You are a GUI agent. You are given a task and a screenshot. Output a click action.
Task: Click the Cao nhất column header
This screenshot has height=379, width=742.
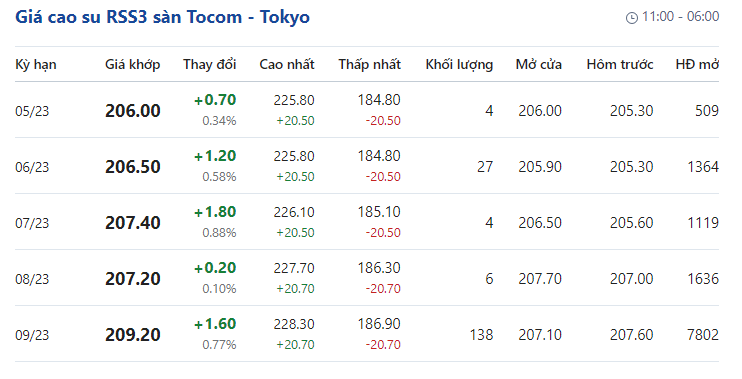click(x=287, y=64)
